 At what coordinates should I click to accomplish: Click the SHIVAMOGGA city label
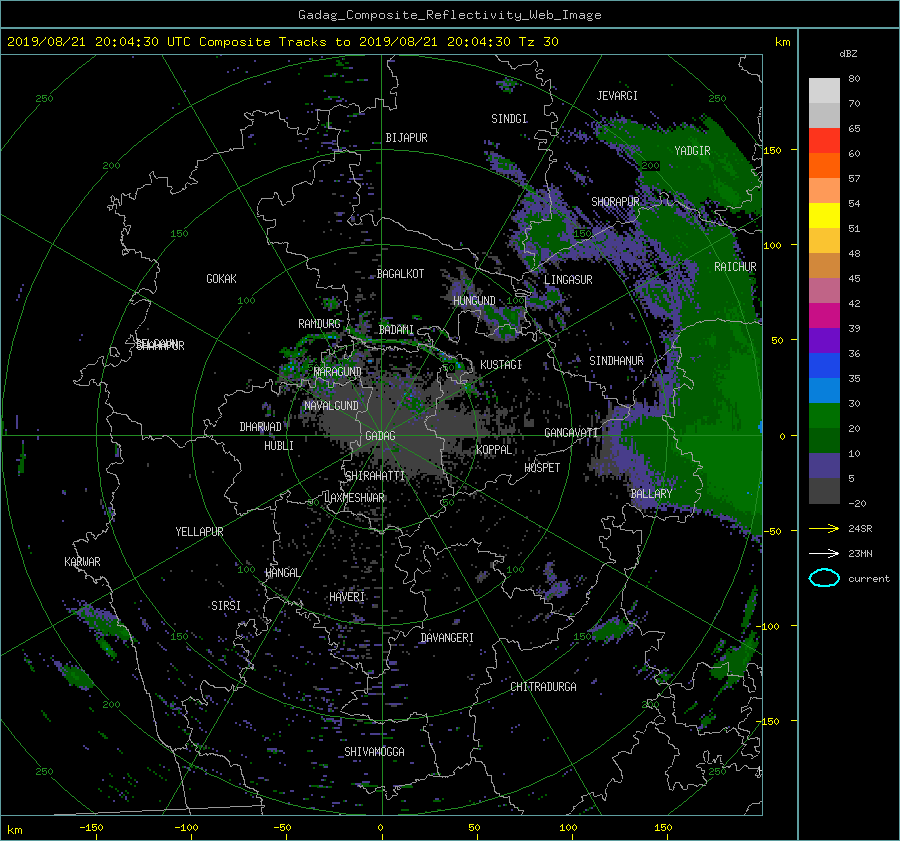coord(374,751)
